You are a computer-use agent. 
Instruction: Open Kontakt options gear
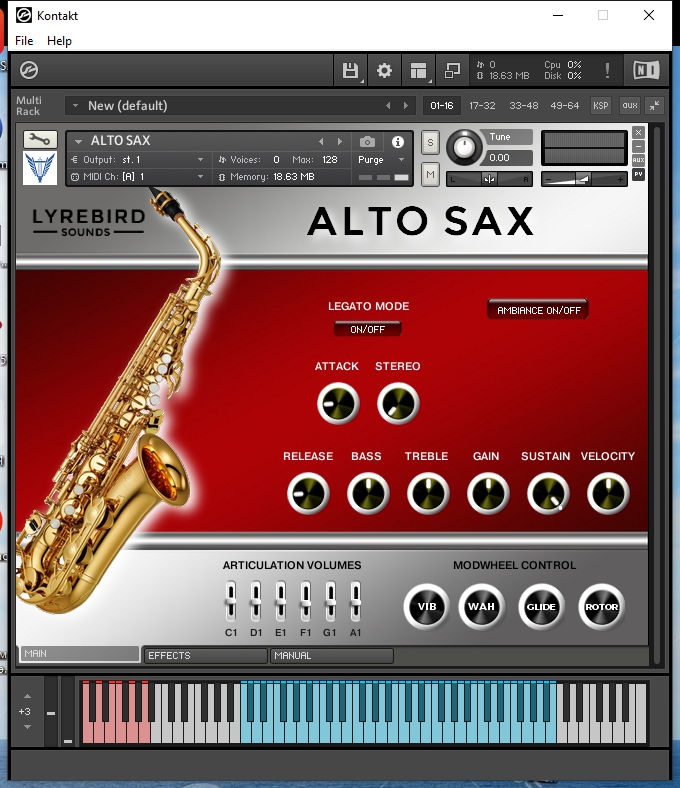pos(384,70)
